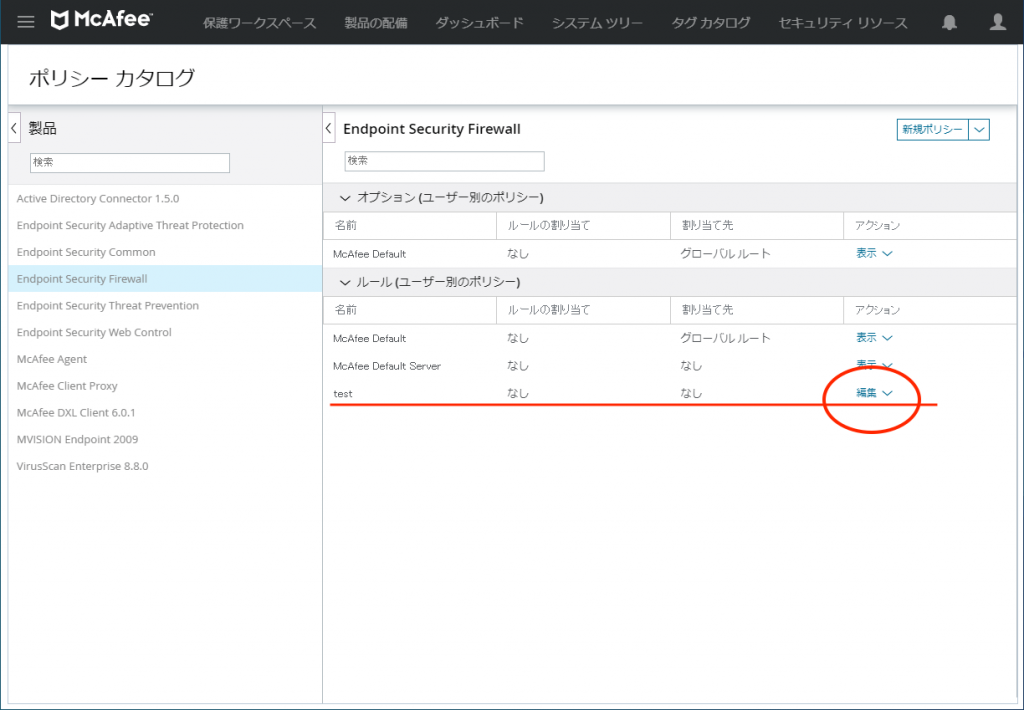1024x710 pixels.
Task: Focus the Endpoint Security Firewall search field
Action: pos(444,161)
